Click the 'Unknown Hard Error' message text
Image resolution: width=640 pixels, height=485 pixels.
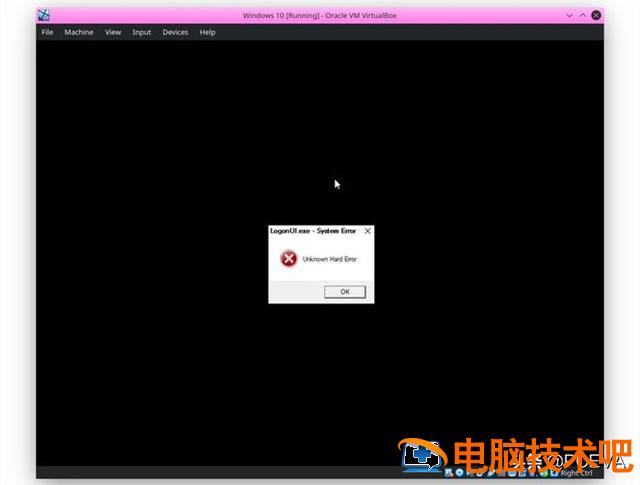click(x=329, y=259)
